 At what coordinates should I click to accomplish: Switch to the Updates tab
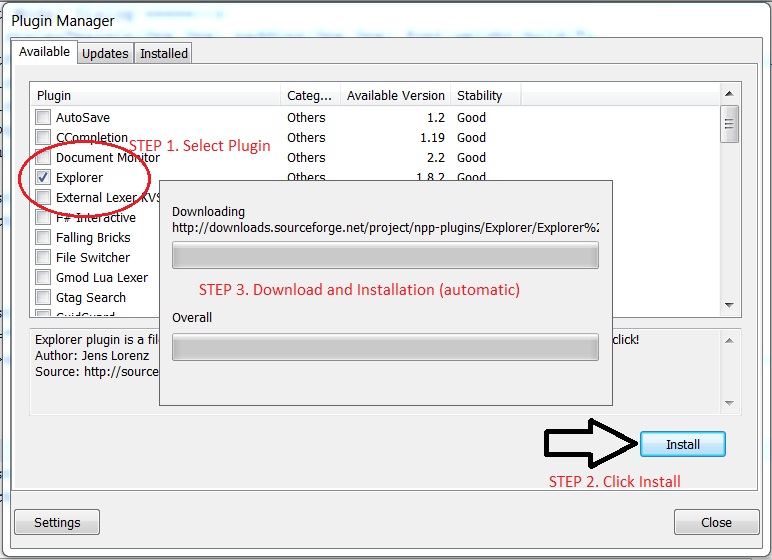[x=105, y=53]
